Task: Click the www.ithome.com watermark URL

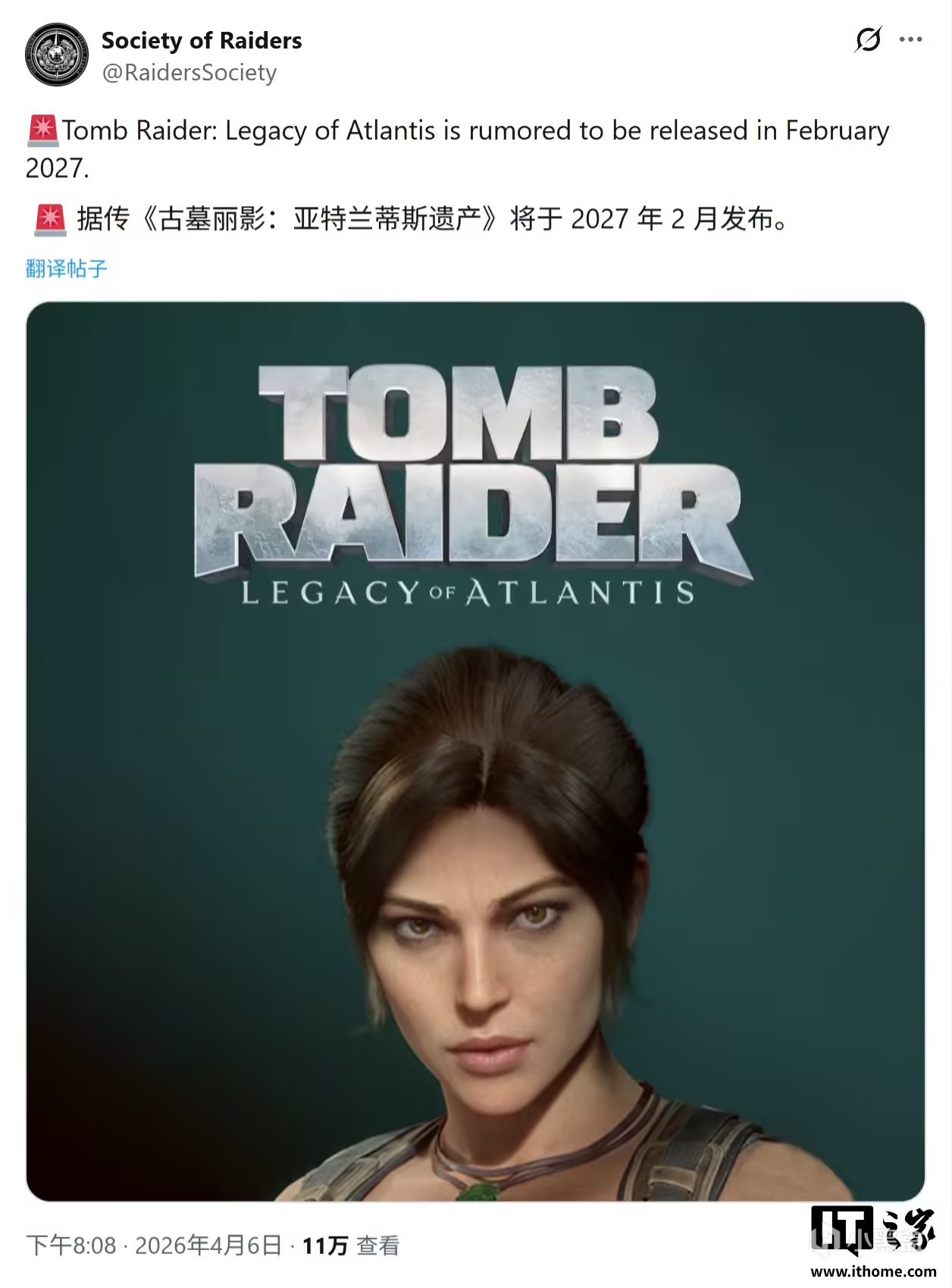Action: 873,1271
